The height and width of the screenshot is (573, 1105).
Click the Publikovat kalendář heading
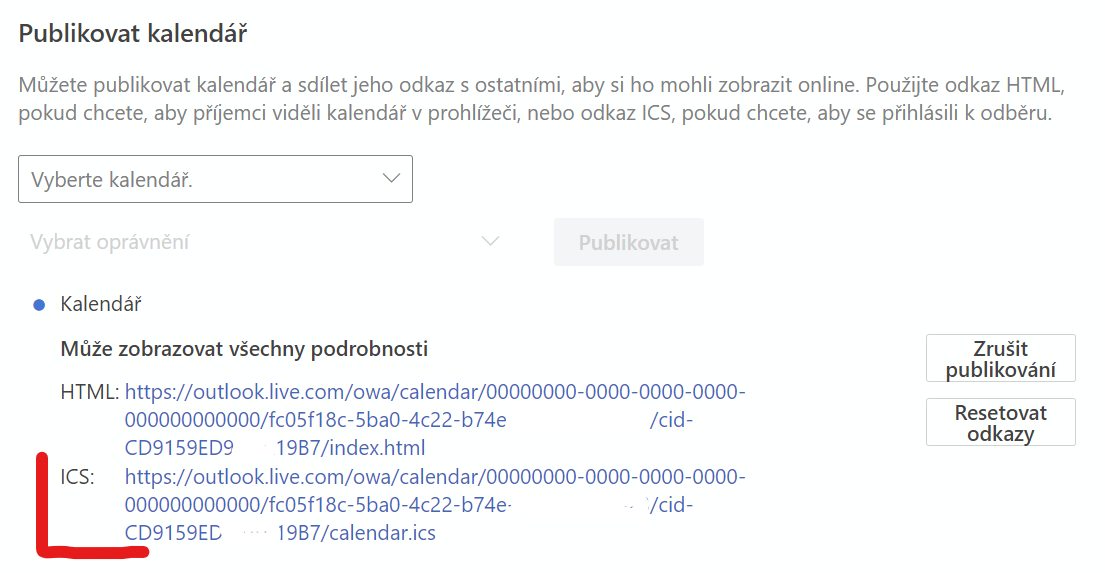[x=132, y=33]
